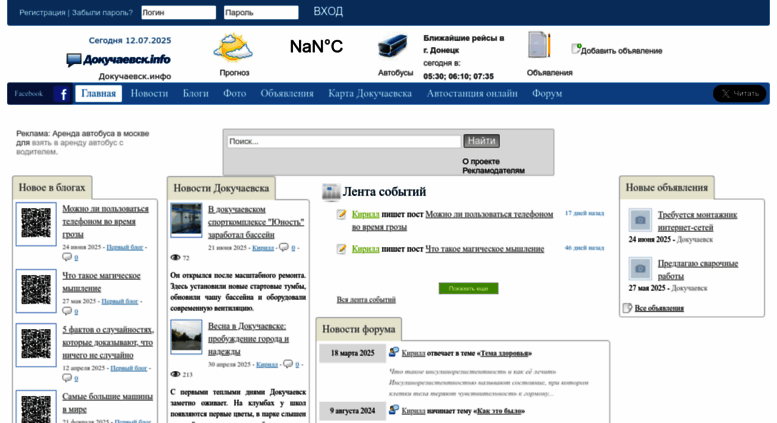Click comment bubble icon on the Весна в Докучаевске news
The width and height of the screenshot is (777, 423).
click(288, 364)
